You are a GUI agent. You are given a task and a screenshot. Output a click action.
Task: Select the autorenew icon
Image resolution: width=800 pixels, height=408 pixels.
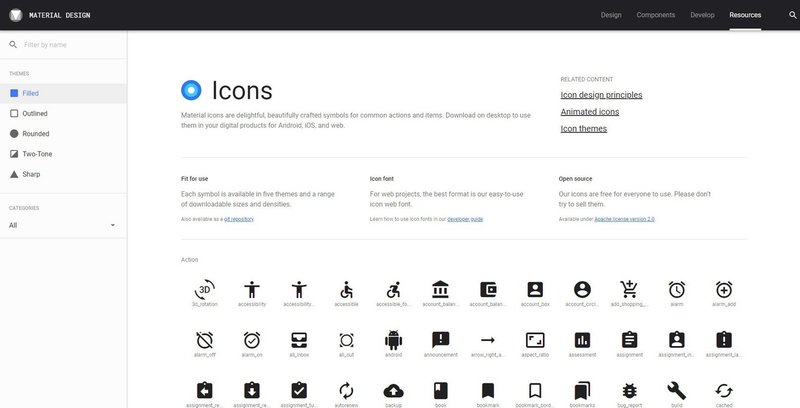[346, 391]
